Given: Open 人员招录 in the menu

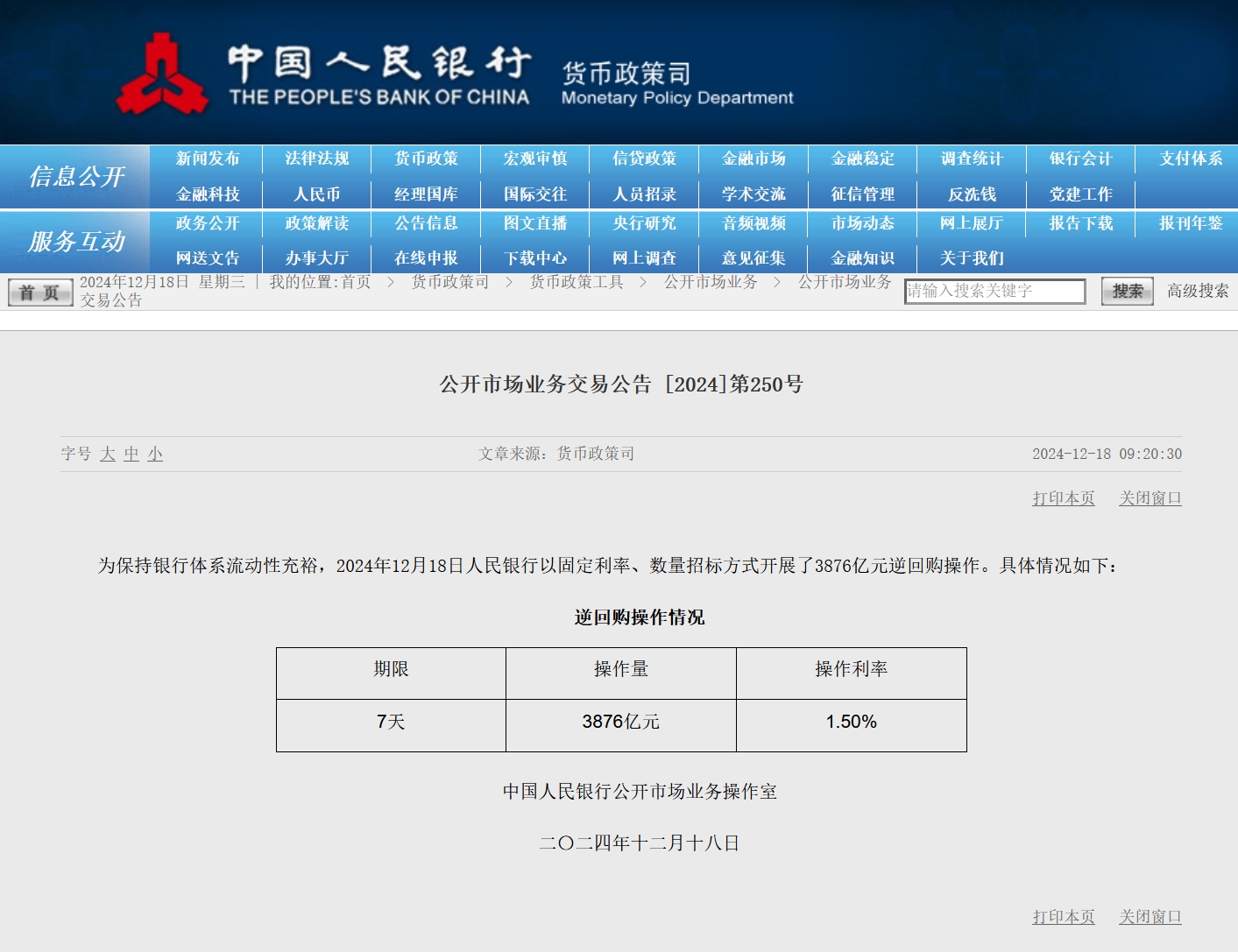Looking at the screenshot, I should [x=645, y=194].
